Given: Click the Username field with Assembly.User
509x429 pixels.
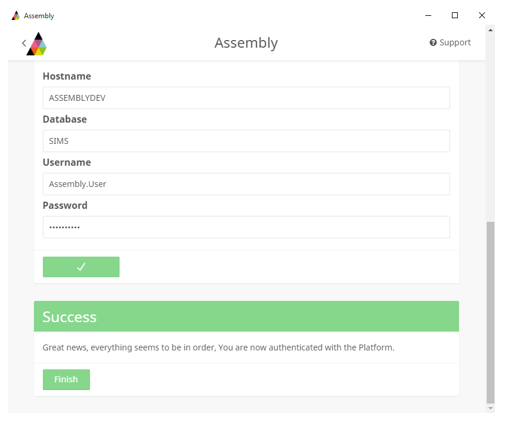Looking at the screenshot, I should pyautogui.click(x=246, y=184).
